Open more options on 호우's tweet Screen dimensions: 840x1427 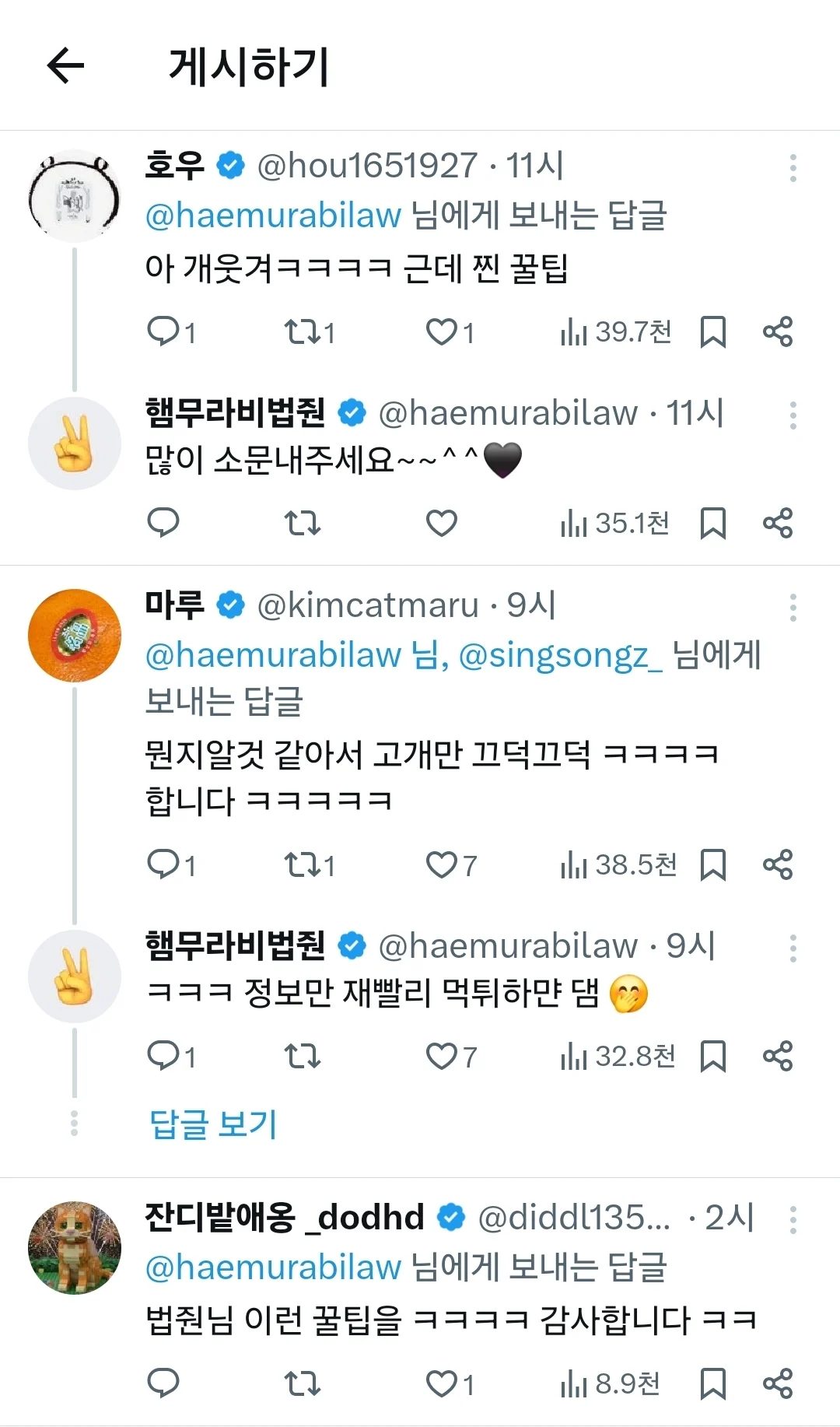click(793, 168)
